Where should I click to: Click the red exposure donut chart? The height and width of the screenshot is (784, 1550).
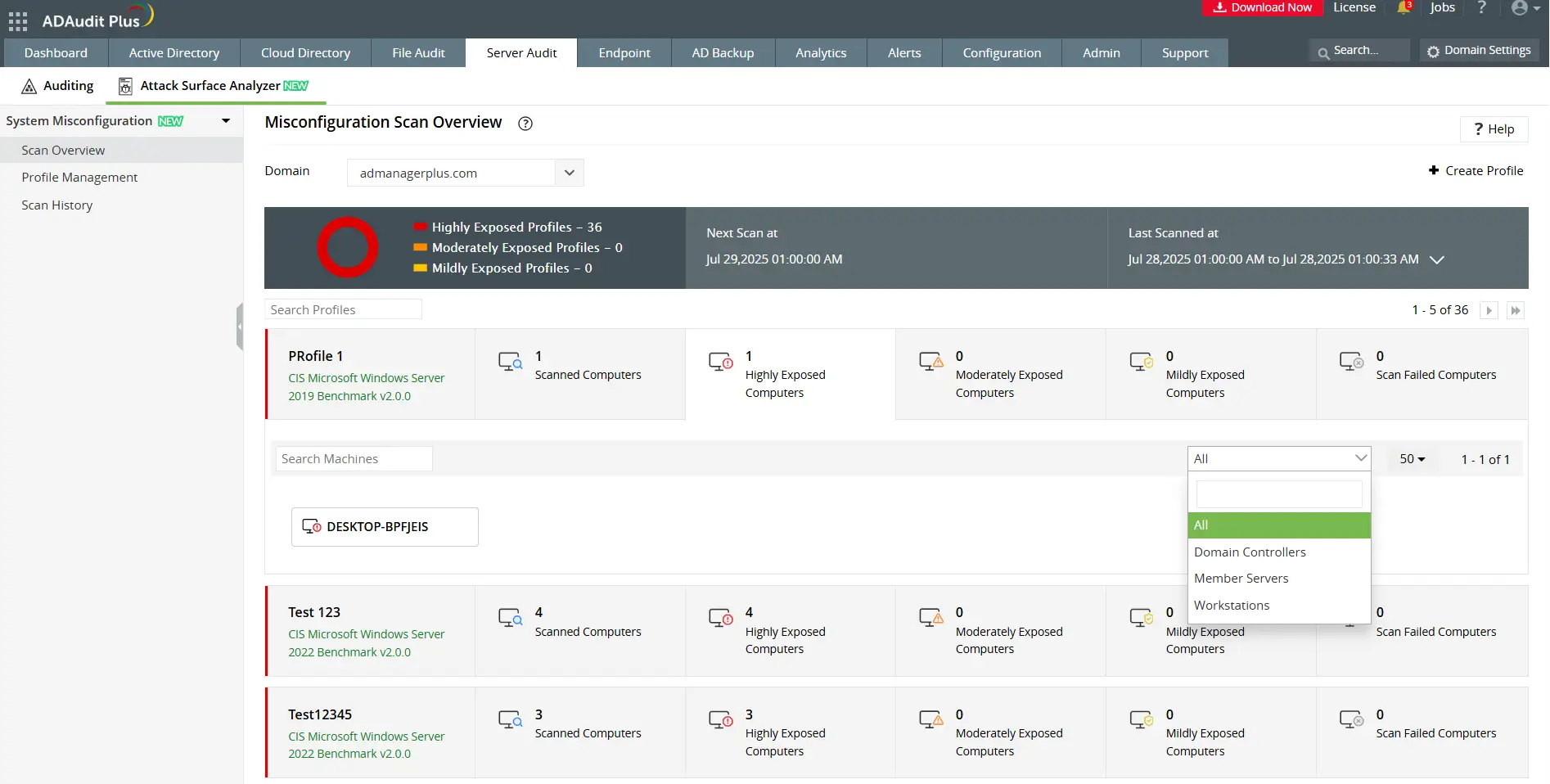[x=348, y=247]
